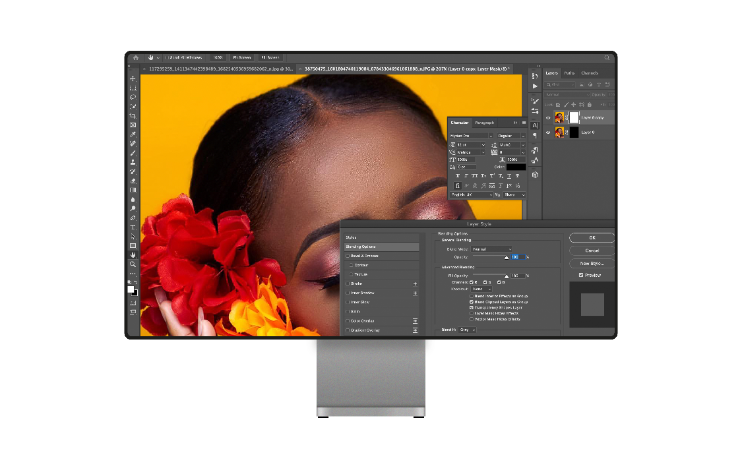Open the History panel icon
Screen dimensions: 742x476
[535, 76]
